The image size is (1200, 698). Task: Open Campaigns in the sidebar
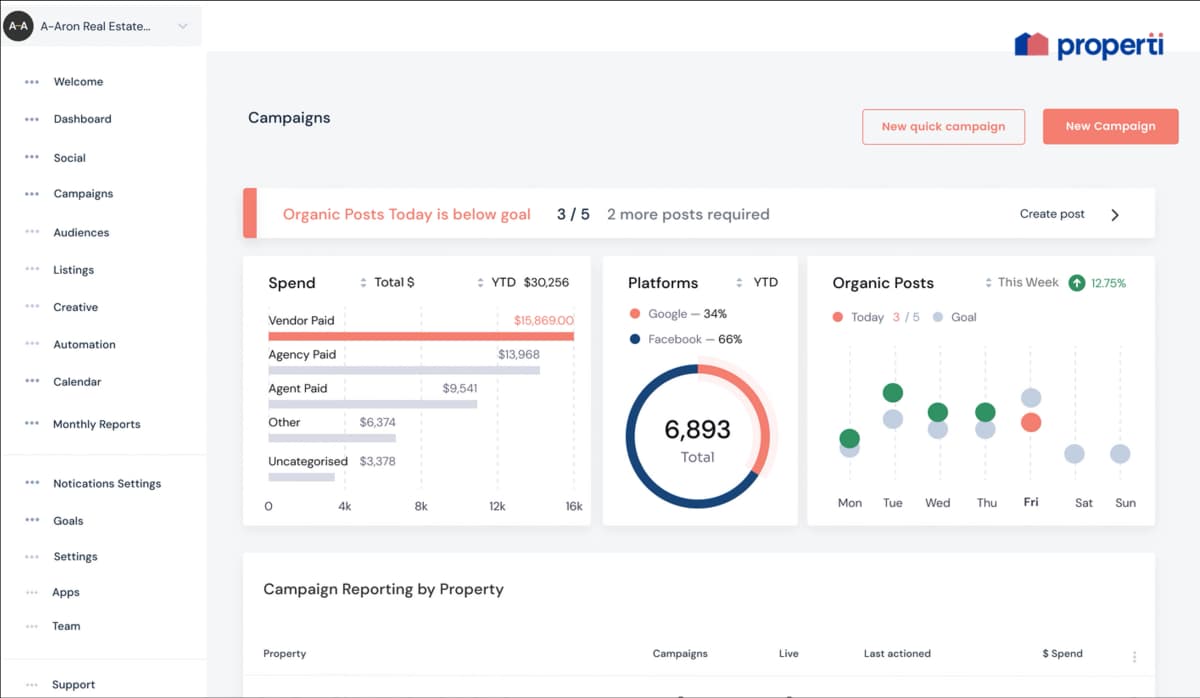point(83,194)
